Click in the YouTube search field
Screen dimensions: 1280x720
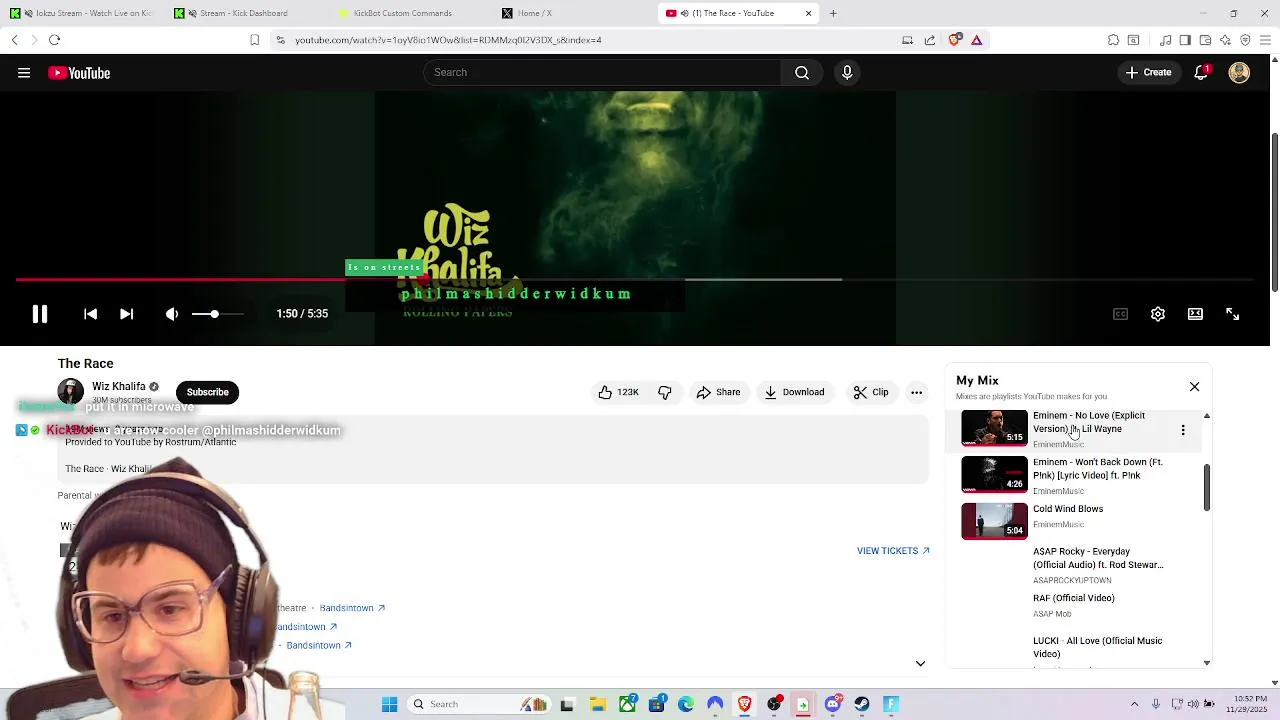[602, 73]
